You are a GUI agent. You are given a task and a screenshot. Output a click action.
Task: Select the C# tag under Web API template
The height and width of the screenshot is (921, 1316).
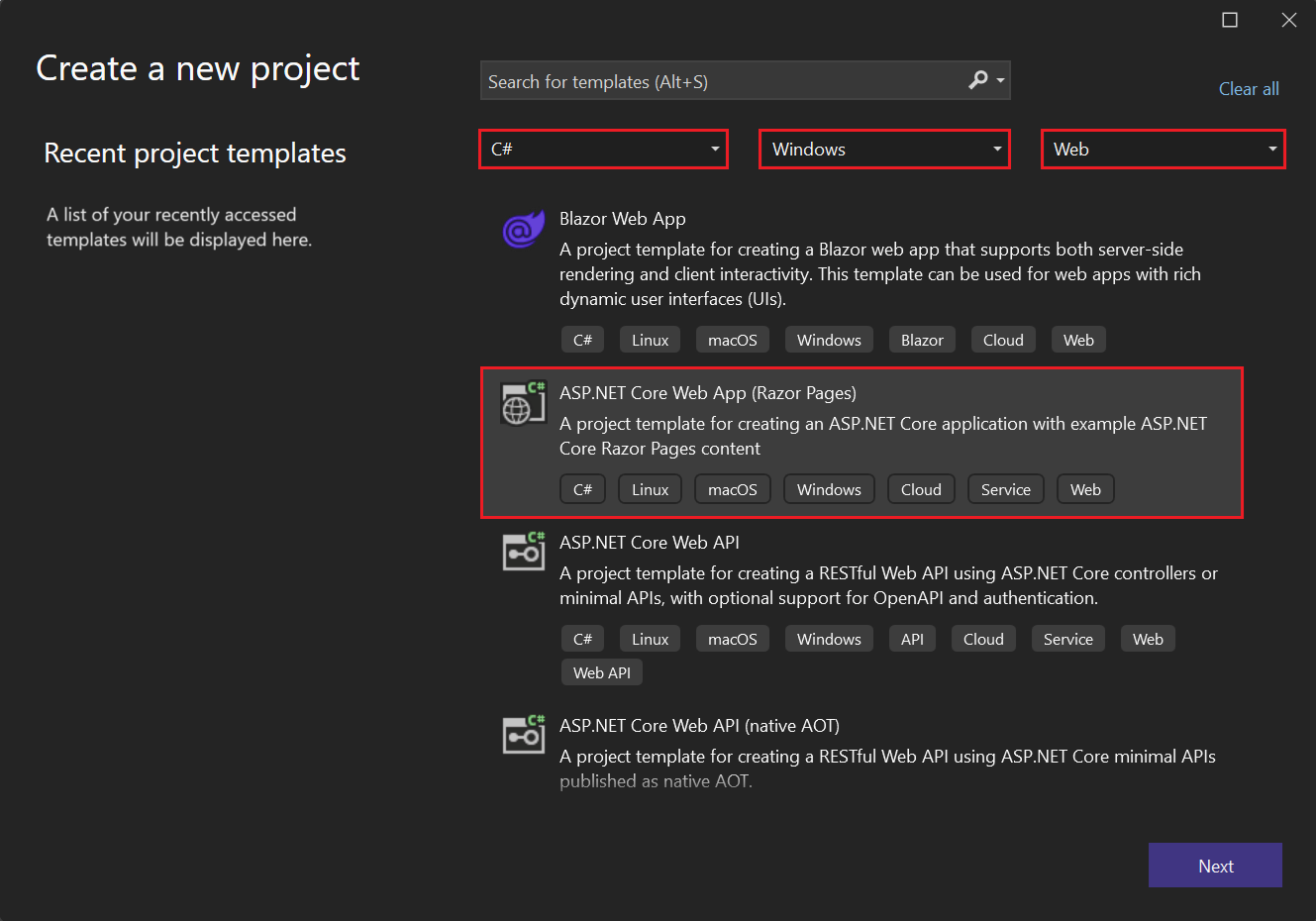pyautogui.click(x=582, y=638)
